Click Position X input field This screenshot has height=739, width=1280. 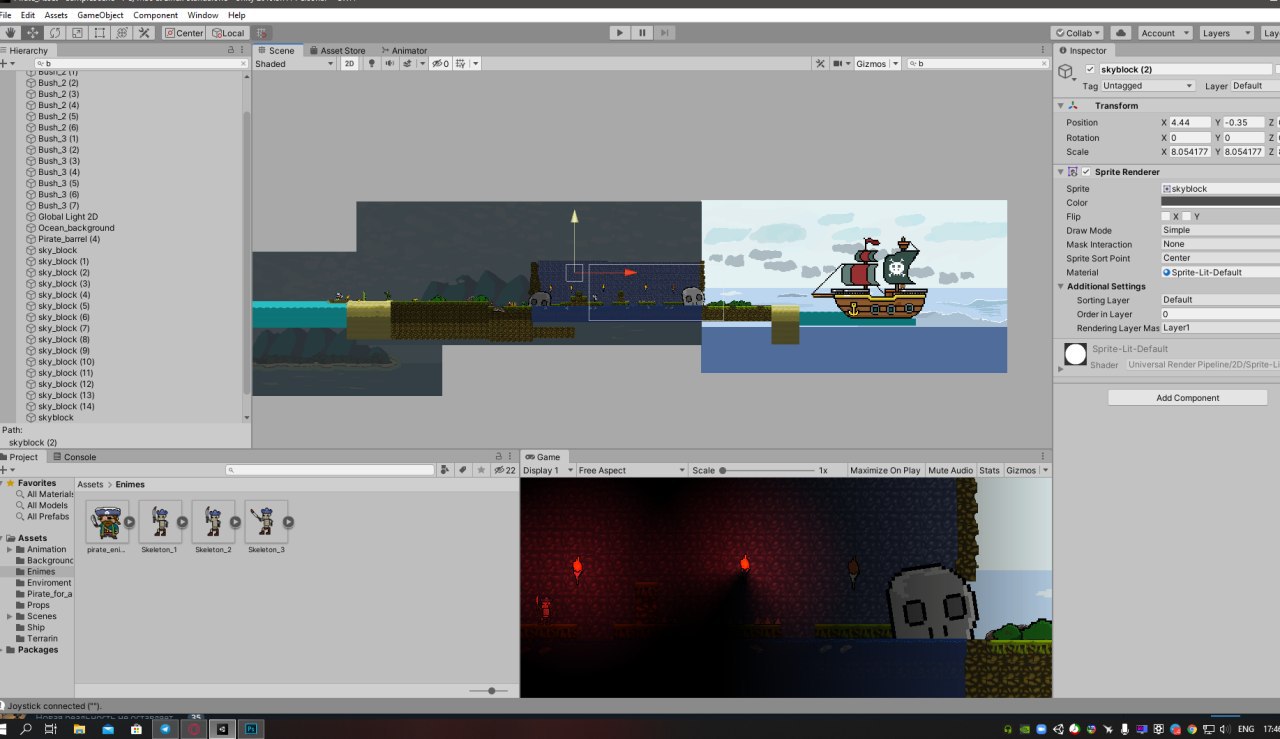(x=1190, y=122)
